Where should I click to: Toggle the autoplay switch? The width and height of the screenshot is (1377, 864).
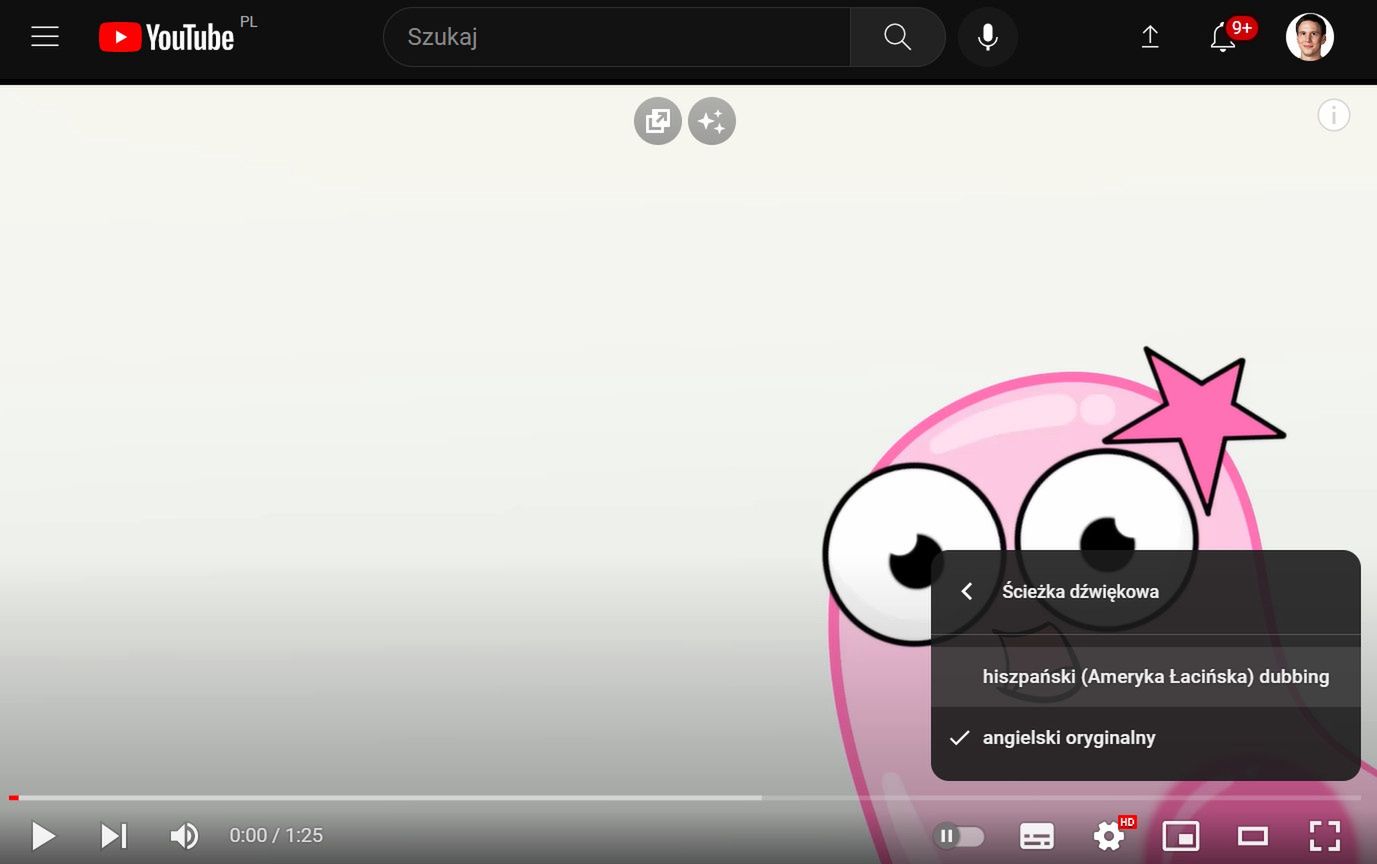[x=959, y=836]
